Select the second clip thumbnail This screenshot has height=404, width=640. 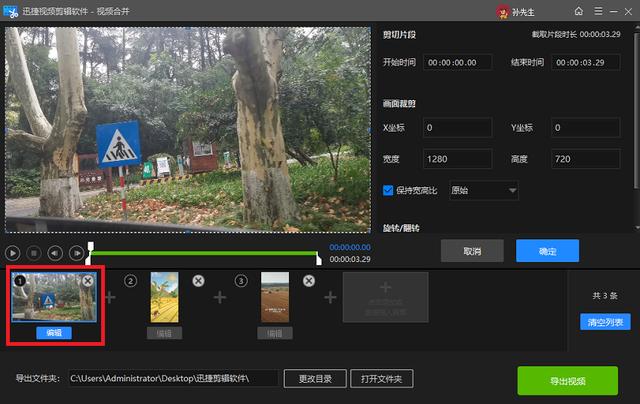coord(164,297)
